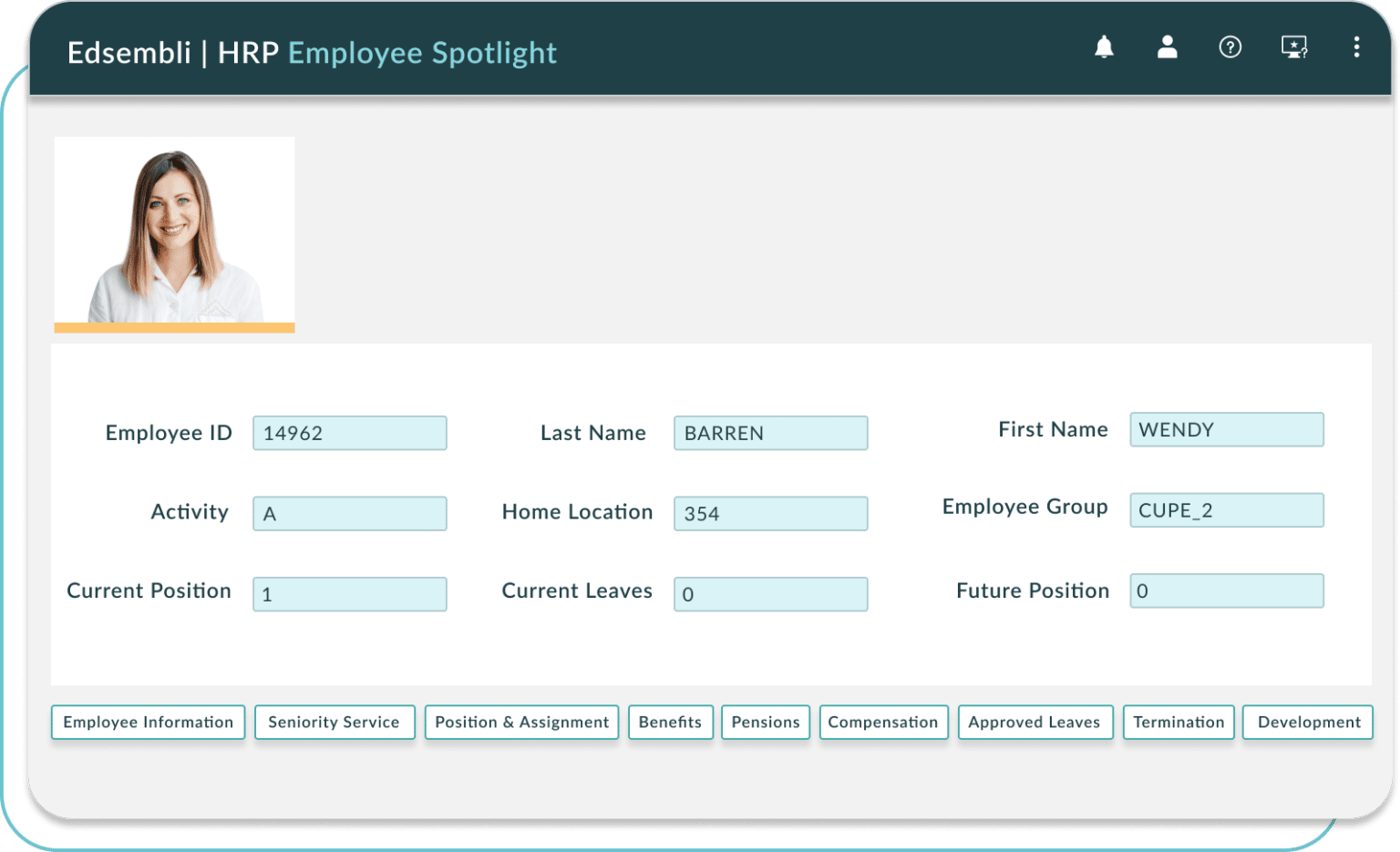
Task: Click the First Name field WENDY
Action: [1226, 429]
